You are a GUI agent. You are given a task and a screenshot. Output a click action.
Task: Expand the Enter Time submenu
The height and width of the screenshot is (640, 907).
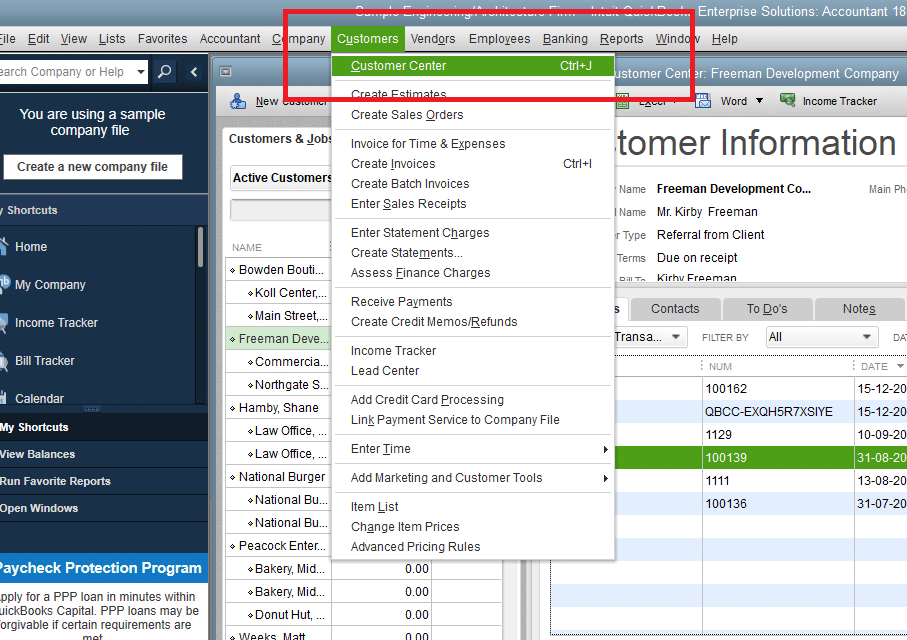point(605,450)
